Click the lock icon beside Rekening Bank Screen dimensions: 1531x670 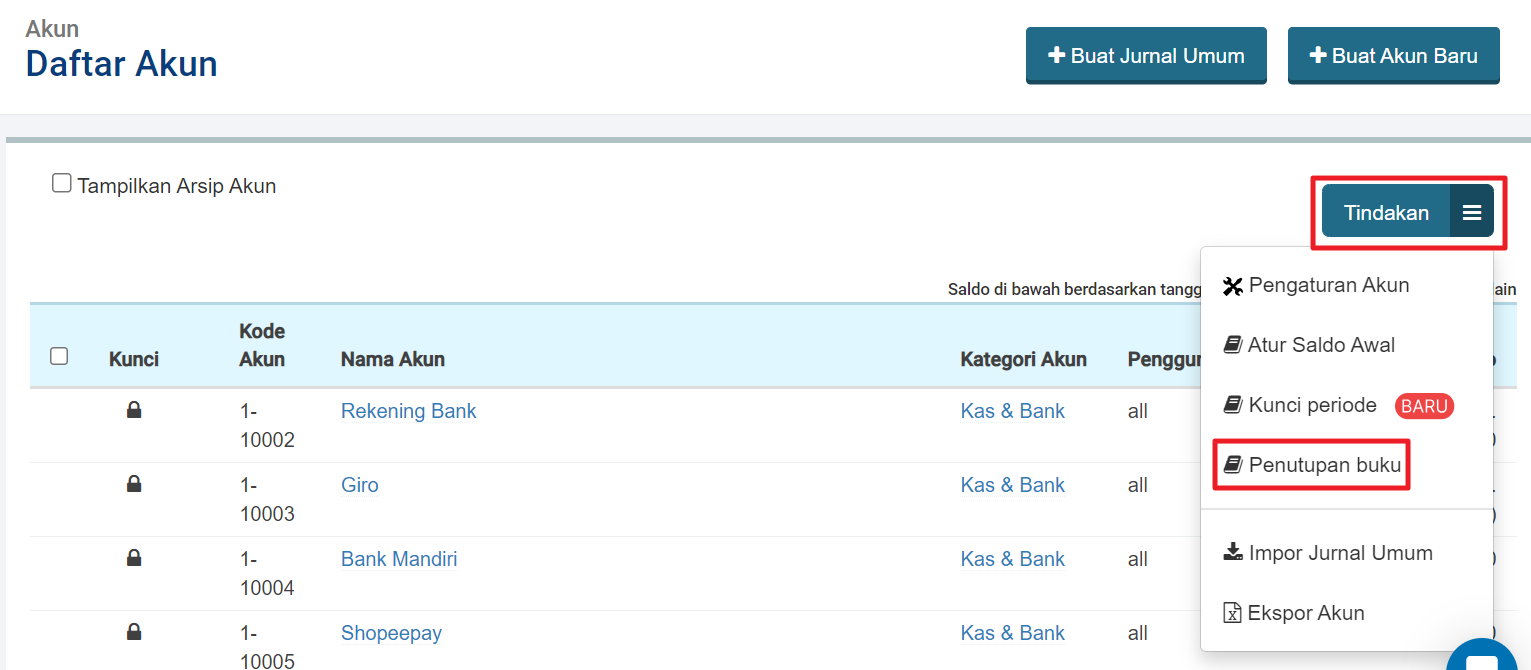134,409
